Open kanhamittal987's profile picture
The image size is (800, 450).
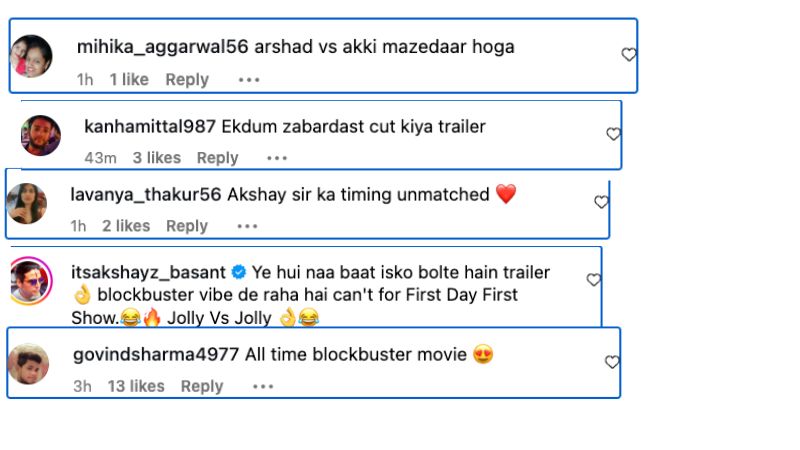click(x=41, y=135)
